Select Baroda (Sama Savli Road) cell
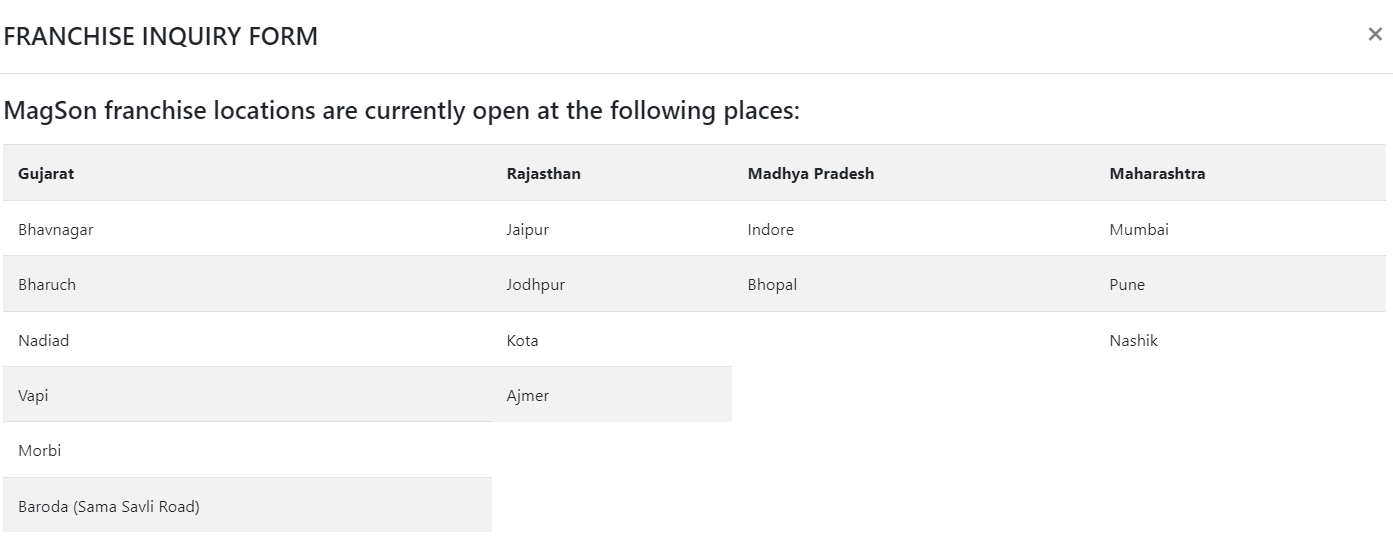This screenshot has height=542, width=1393. [x=247, y=506]
